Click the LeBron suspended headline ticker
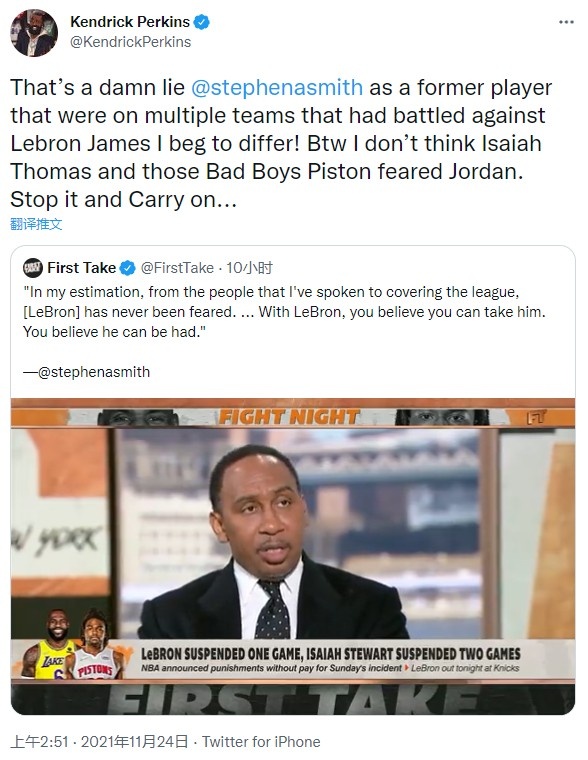This screenshot has height=760, width=588. tap(331, 660)
